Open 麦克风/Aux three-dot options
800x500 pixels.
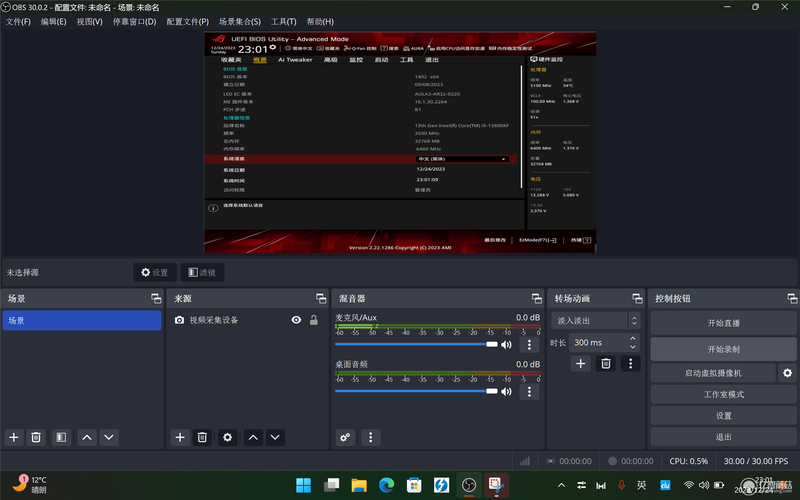[x=529, y=345]
